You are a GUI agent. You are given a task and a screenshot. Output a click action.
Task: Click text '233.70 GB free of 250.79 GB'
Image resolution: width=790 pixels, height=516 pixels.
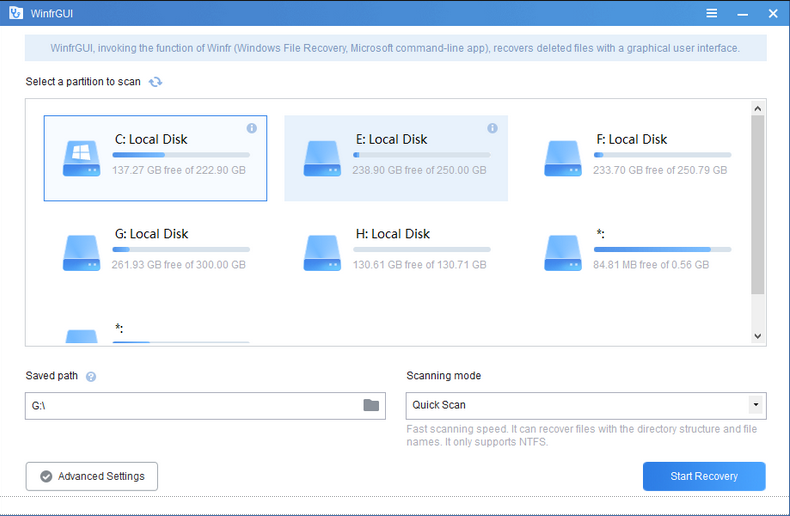(660, 170)
